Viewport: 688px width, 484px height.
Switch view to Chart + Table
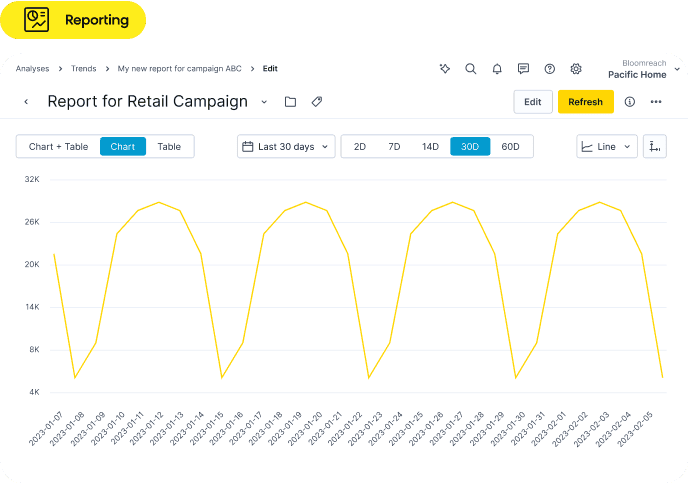click(58, 147)
